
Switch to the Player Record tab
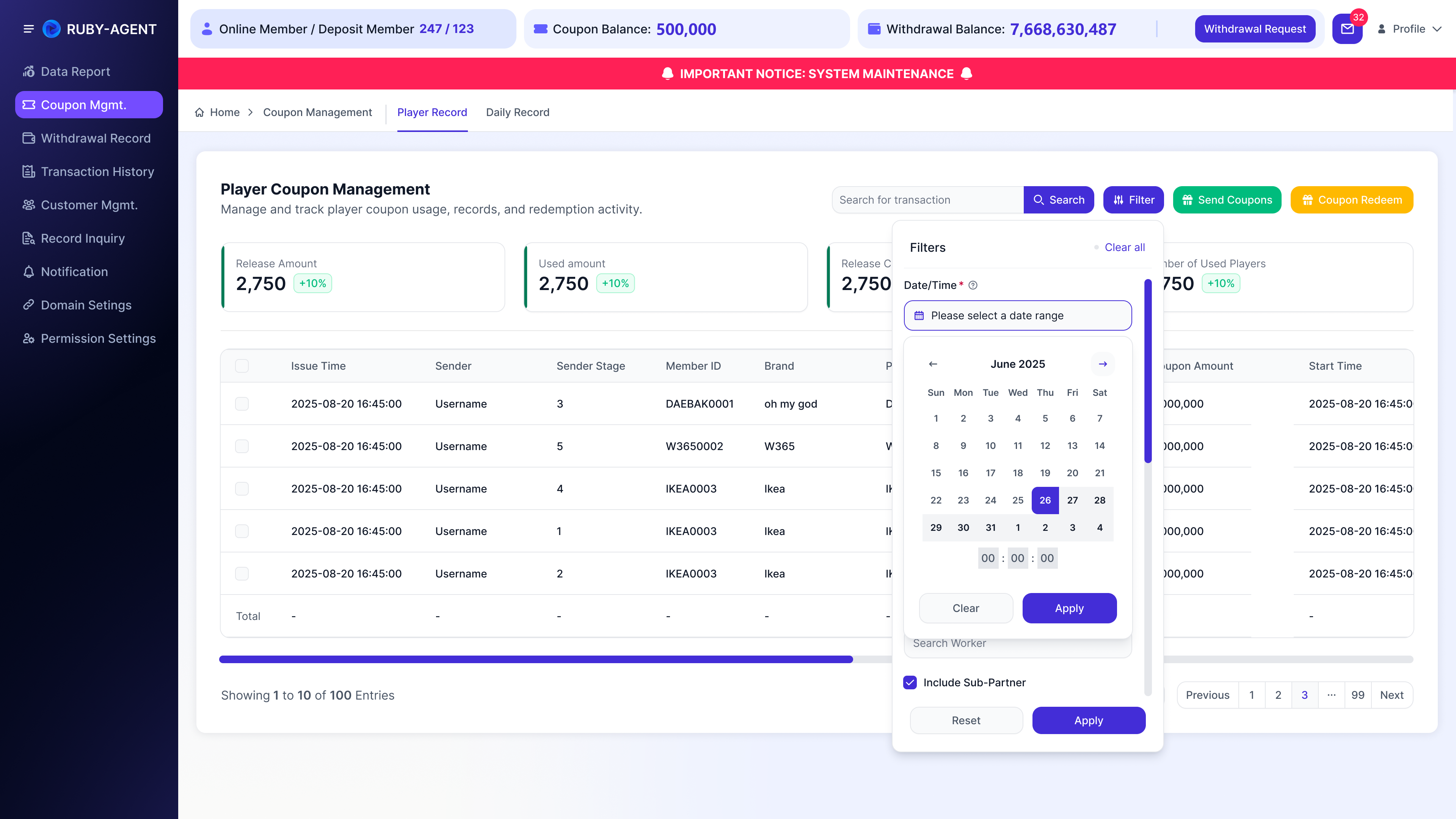point(432,113)
